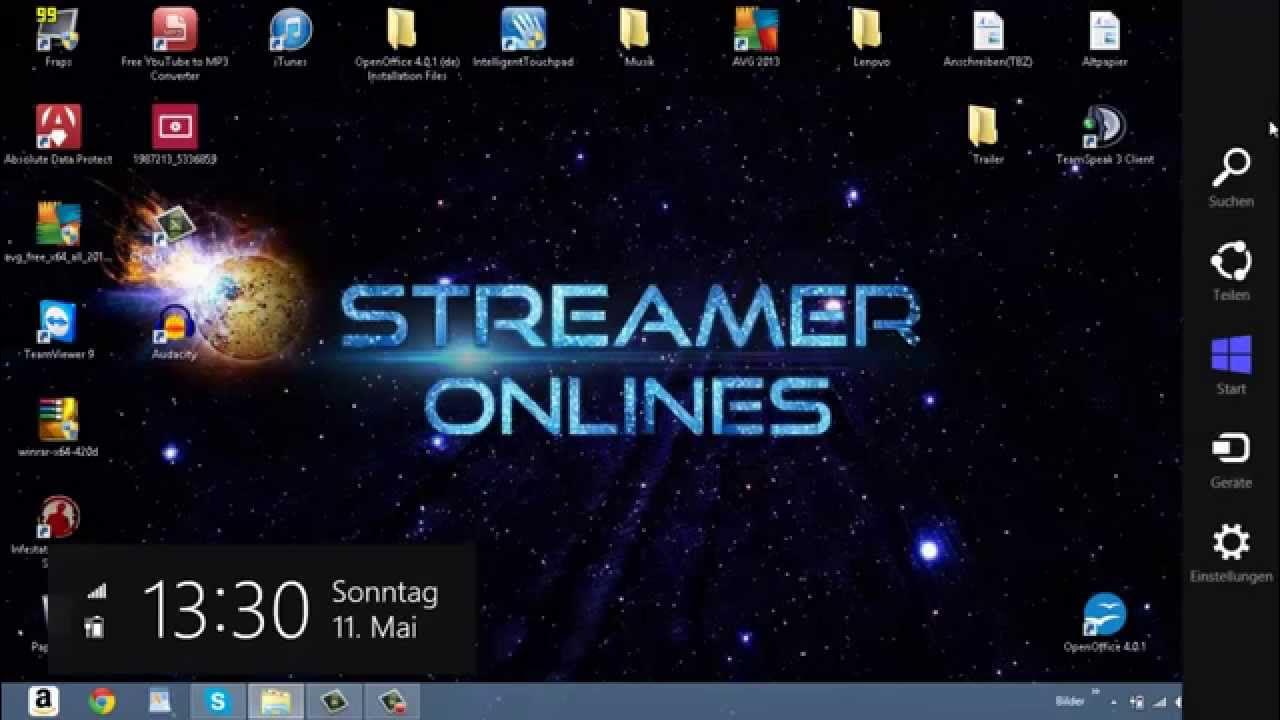Viewport: 1280px width, 720px height.
Task: Select the winrar-x64-420d installer icon
Action: [58, 427]
